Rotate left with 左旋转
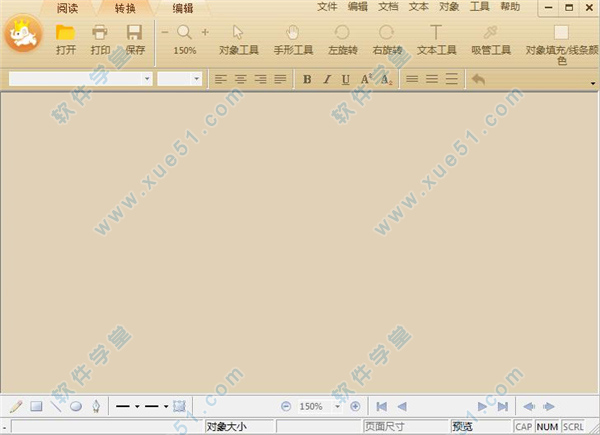Viewport: 600px width, 435px height. 342,40
